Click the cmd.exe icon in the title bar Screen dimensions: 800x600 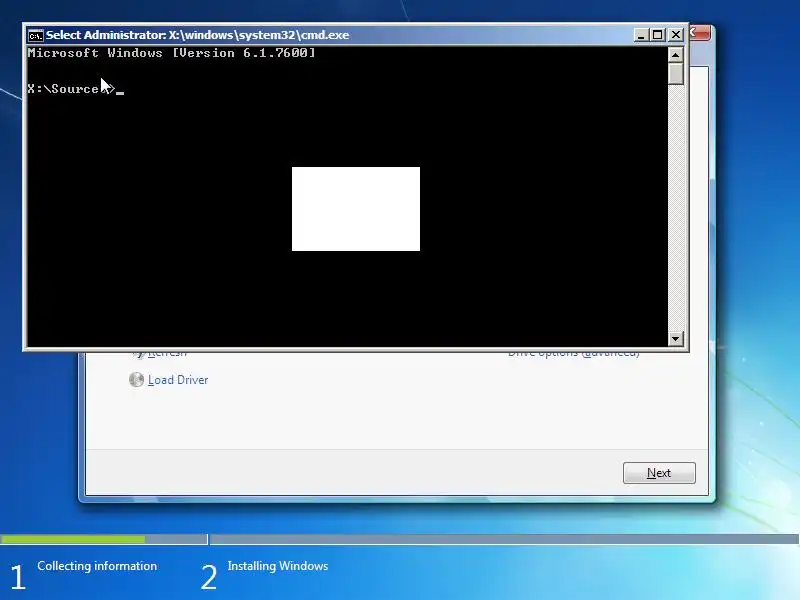pyautogui.click(x=36, y=35)
